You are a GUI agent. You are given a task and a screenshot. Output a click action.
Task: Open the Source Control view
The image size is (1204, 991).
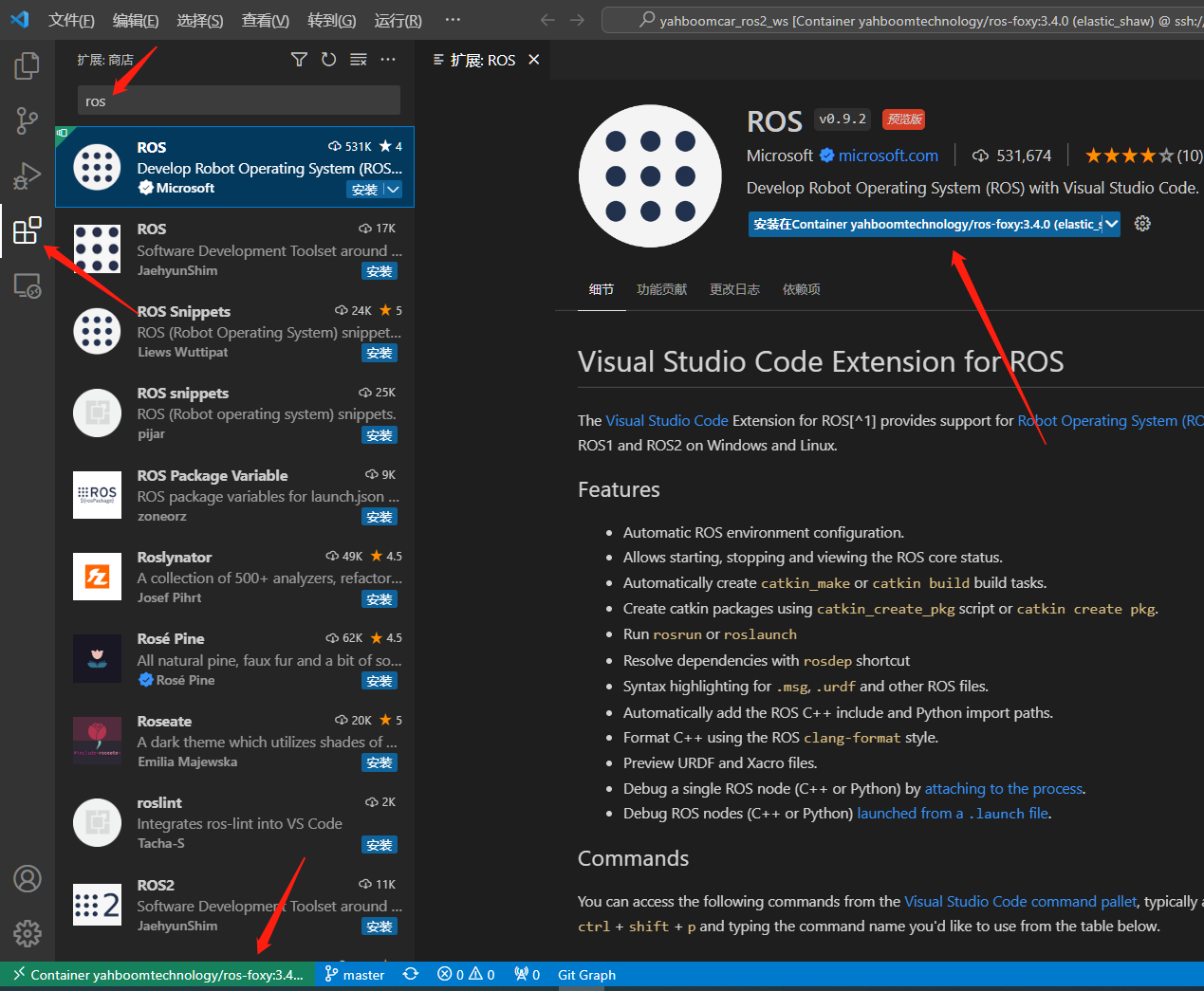[x=28, y=120]
